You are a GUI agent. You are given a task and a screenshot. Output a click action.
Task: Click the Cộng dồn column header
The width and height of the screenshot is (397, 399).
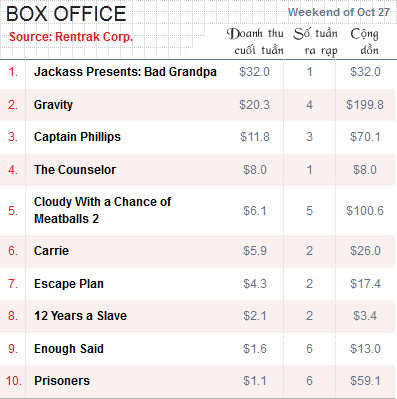[365, 42]
